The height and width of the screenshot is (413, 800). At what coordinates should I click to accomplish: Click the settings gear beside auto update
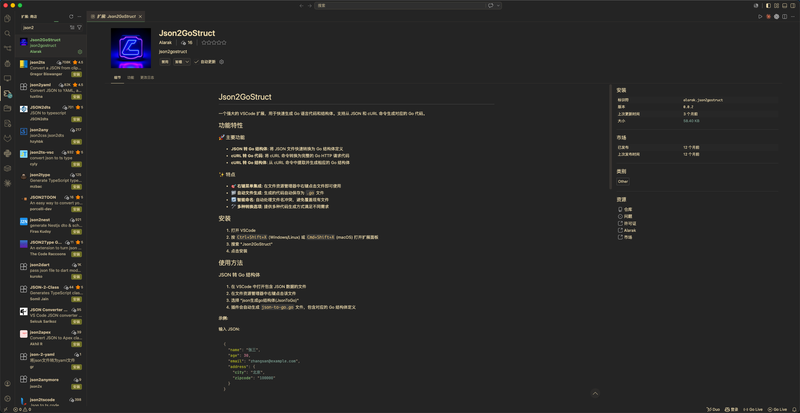[x=221, y=62]
